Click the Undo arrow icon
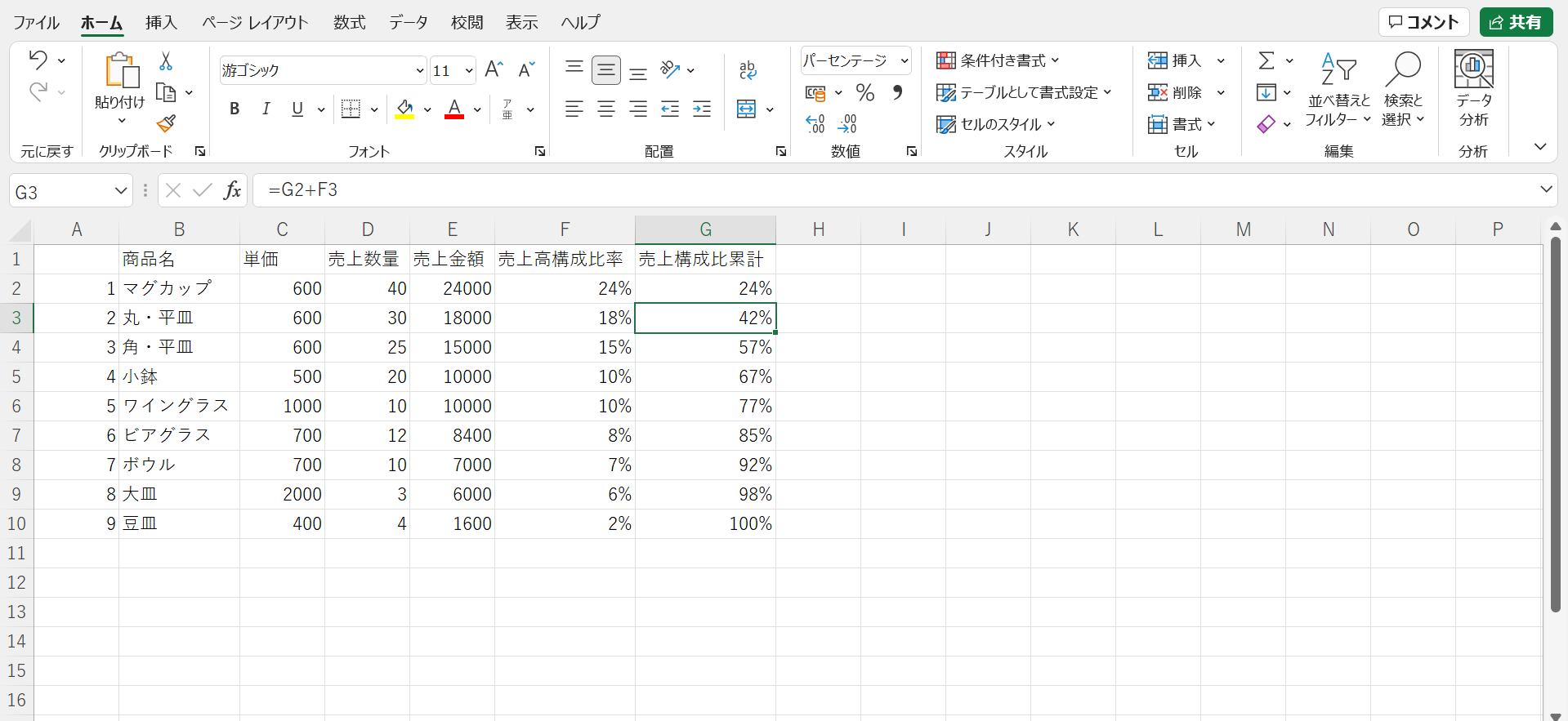The width and height of the screenshot is (1568, 721). pos(38,60)
